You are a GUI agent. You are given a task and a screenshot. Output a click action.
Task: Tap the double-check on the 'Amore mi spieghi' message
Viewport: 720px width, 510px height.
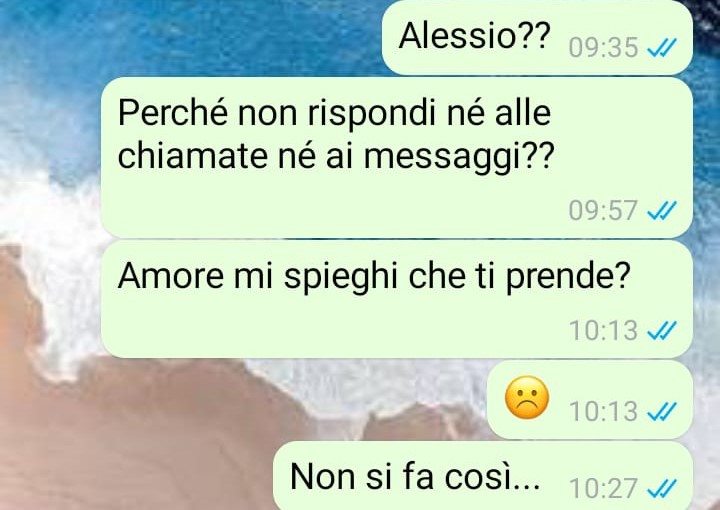coord(662,331)
